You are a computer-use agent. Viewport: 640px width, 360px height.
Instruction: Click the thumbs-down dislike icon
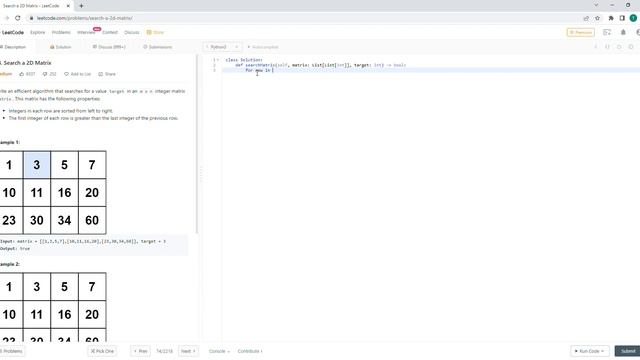click(x=45, y=74)
